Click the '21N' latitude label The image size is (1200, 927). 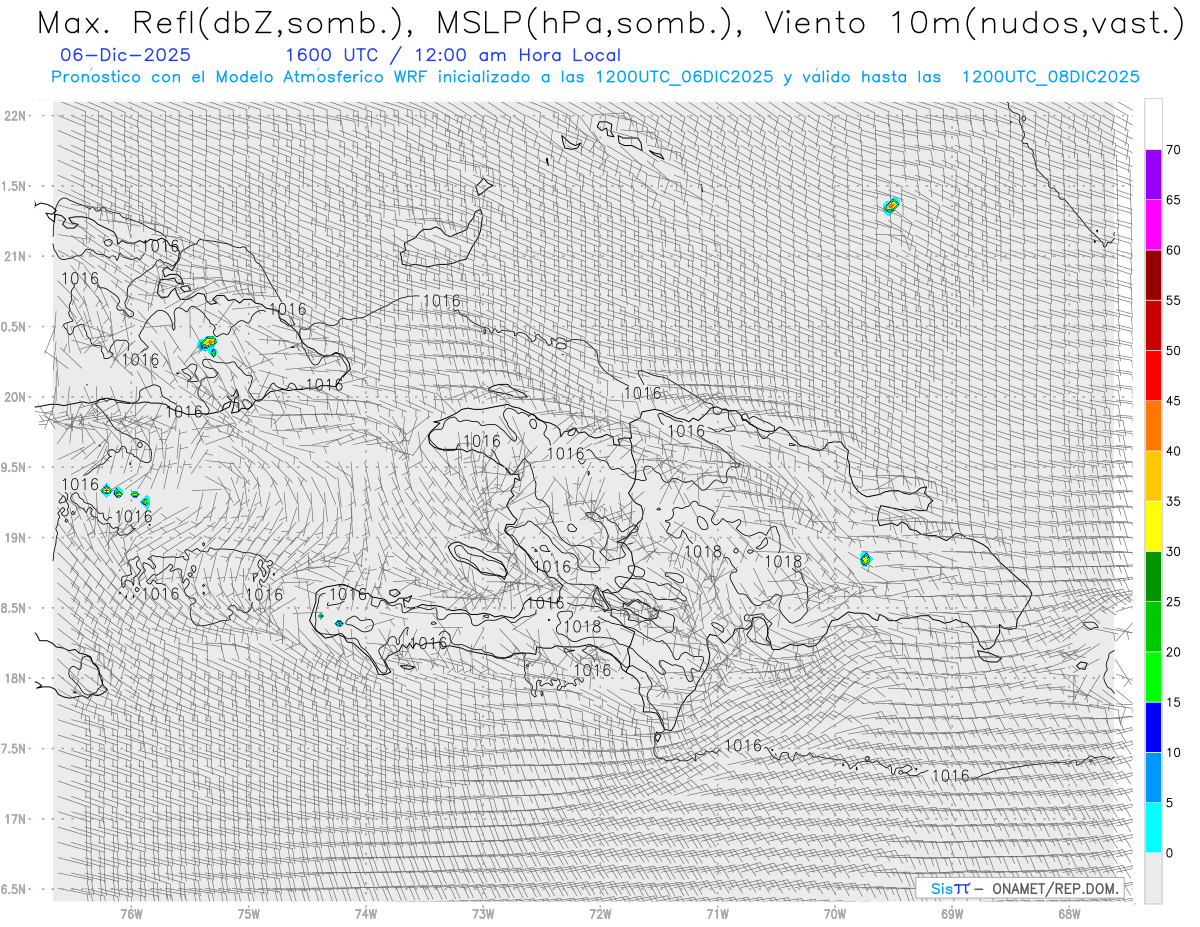14,256
